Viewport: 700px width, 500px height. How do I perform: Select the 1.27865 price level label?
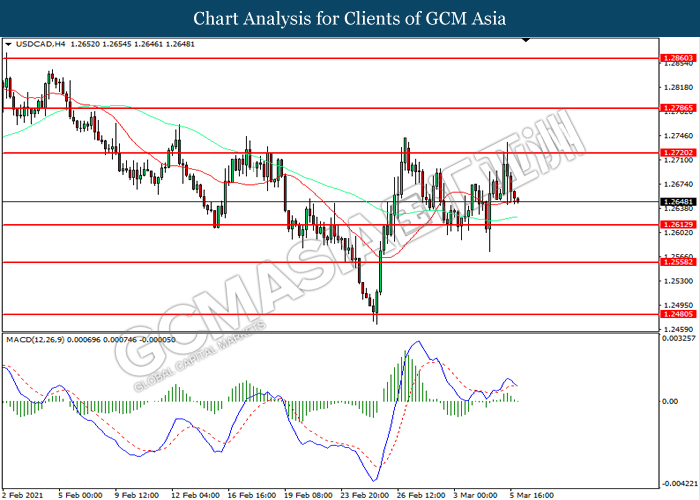[678, 108]
